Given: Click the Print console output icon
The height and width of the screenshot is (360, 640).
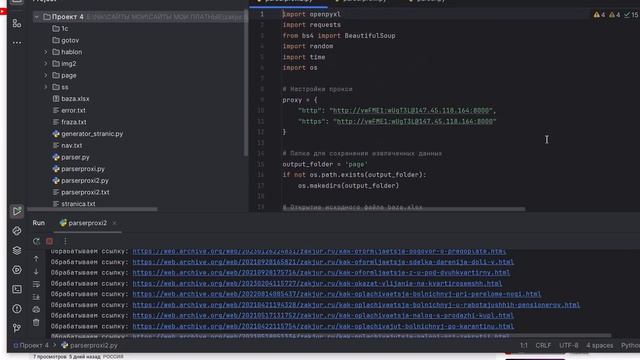Looking at the screenshot, I should 36,310.
